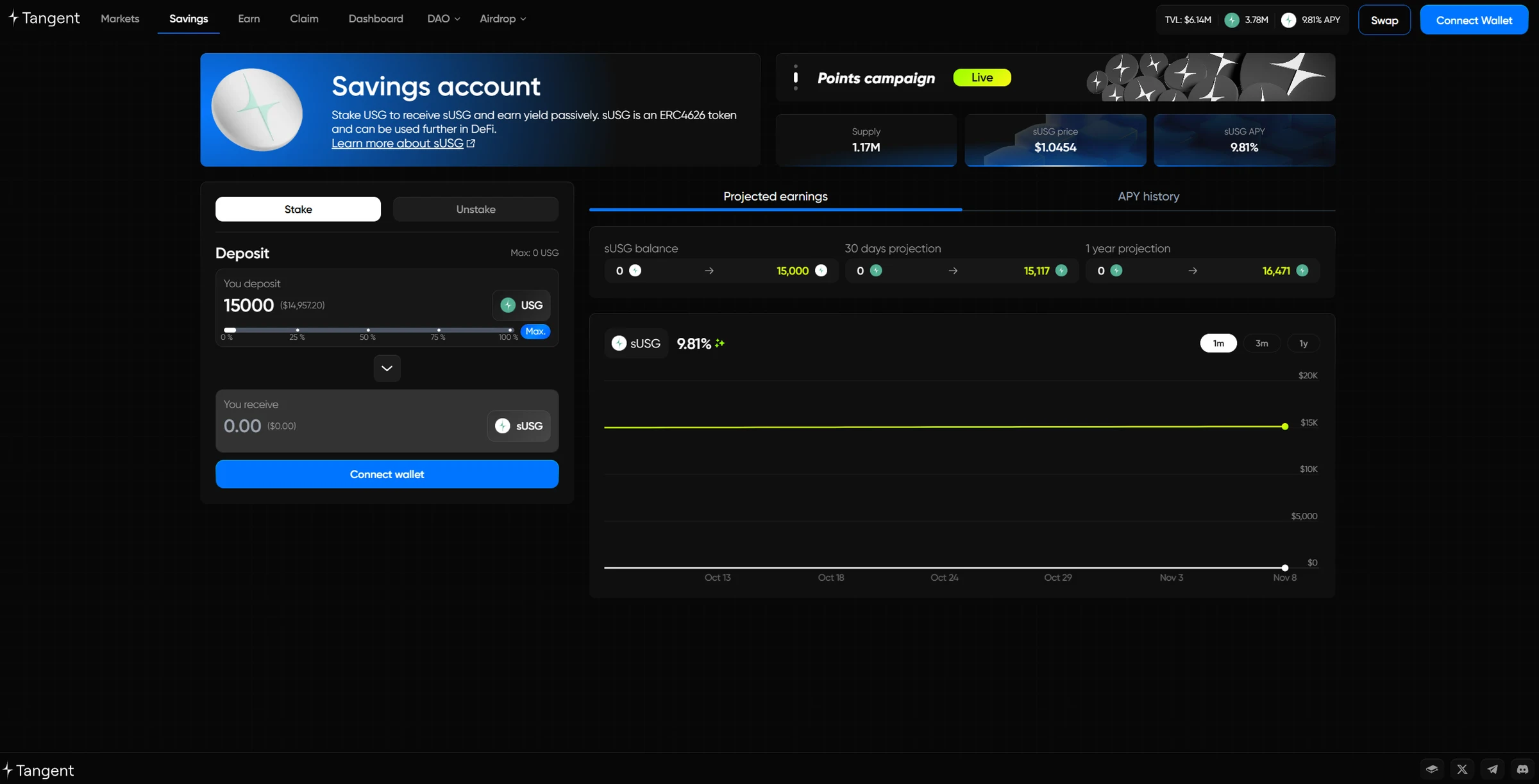Click the green token icon by 3.78M
The width and height of the screenshot is (1539, 784).
point(1231,20)
